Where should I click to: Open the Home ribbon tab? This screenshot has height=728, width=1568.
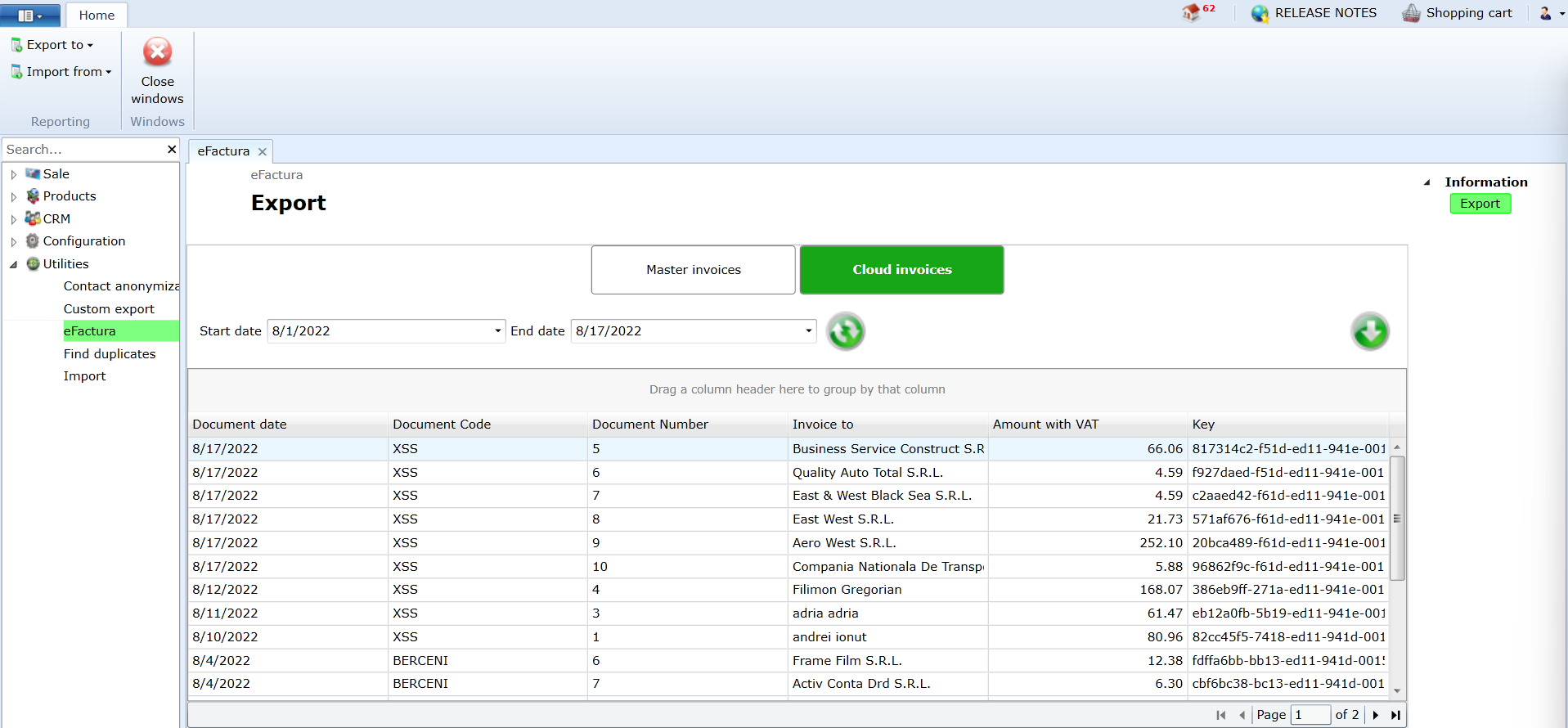pos(97,15)
